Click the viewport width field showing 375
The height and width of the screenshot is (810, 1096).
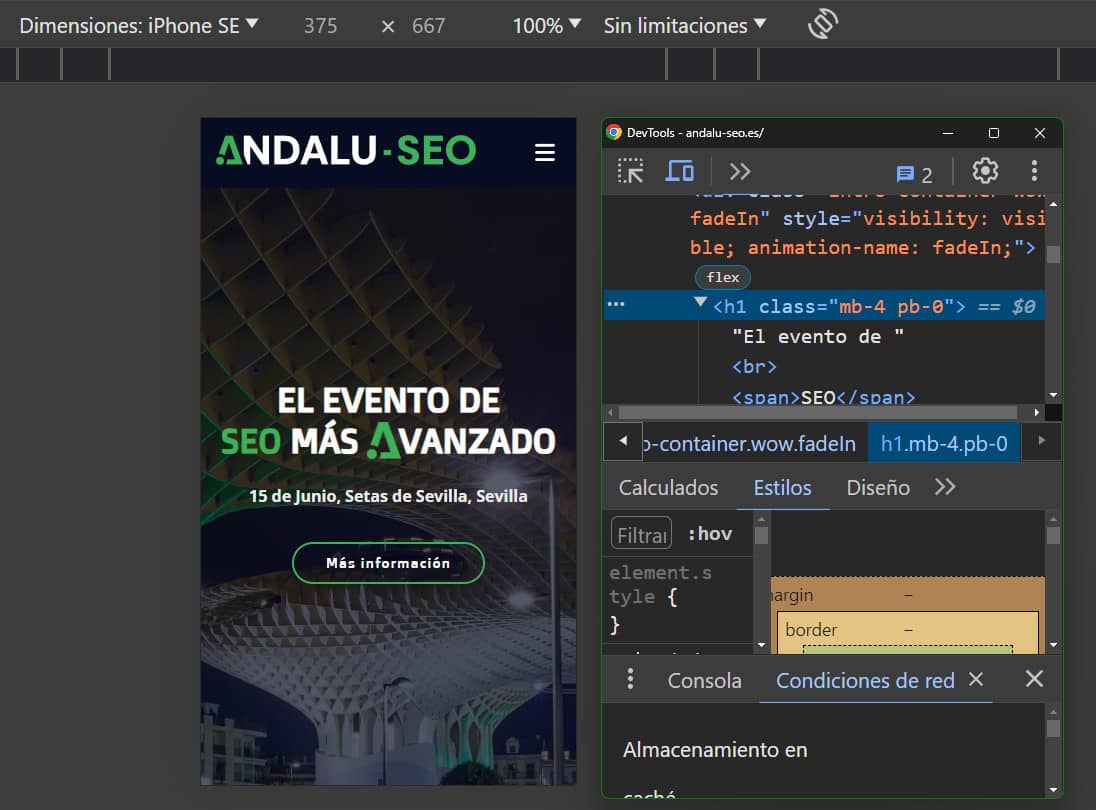coord(321,26)
